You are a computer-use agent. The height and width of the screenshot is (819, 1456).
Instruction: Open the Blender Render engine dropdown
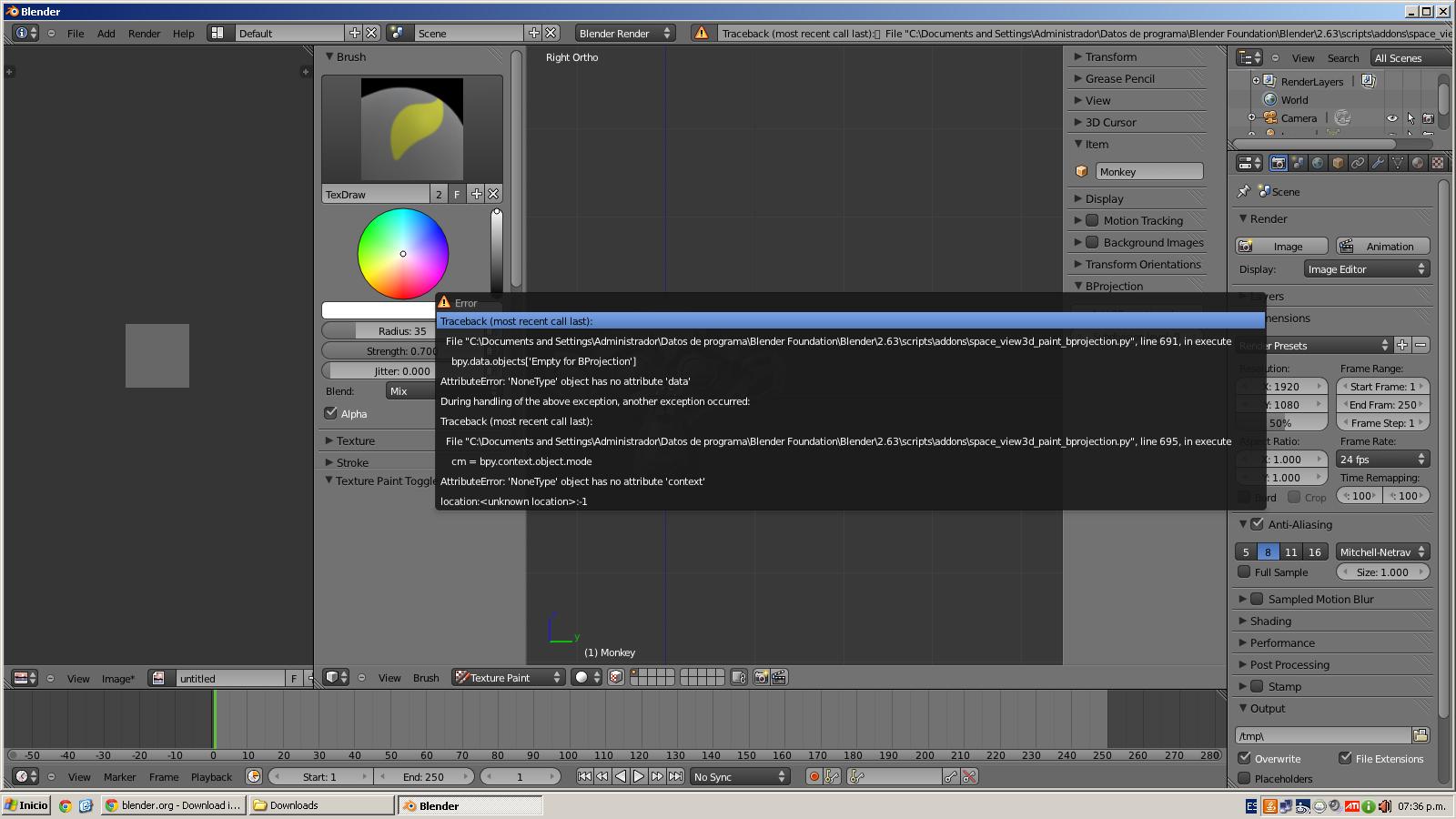[x=624, y=33]
